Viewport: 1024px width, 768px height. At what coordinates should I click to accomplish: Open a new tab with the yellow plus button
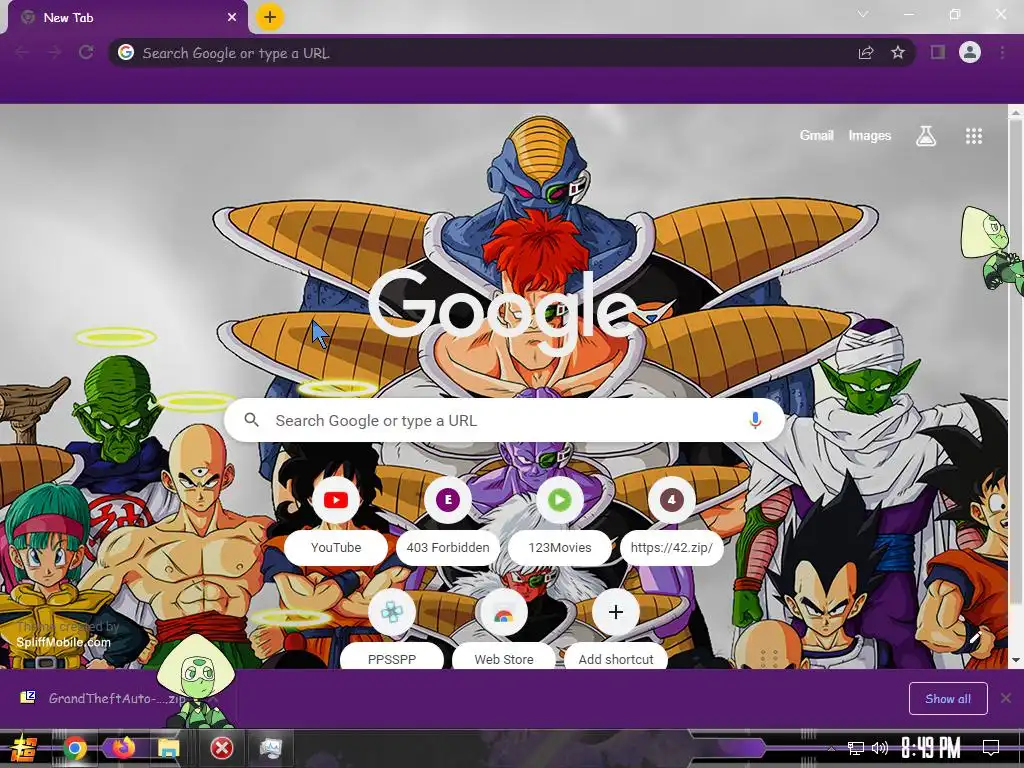[270, 17]
